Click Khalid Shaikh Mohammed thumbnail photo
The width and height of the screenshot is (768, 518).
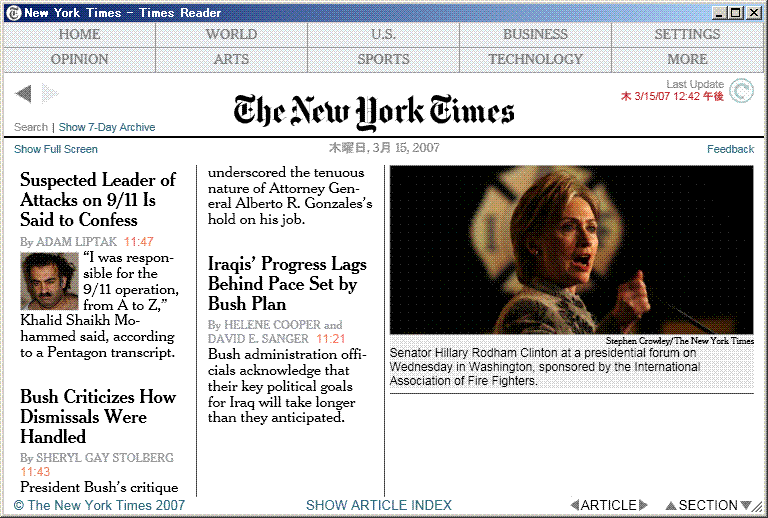click(49, 281)
